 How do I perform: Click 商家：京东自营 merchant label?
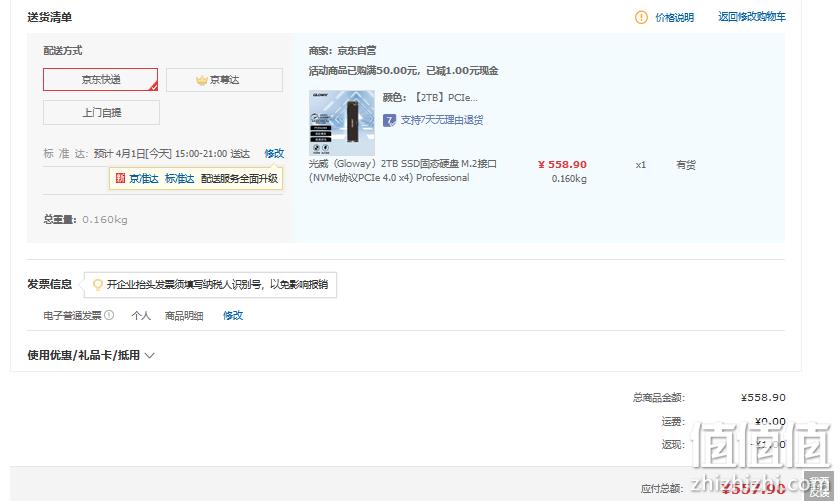pos(342,51)
